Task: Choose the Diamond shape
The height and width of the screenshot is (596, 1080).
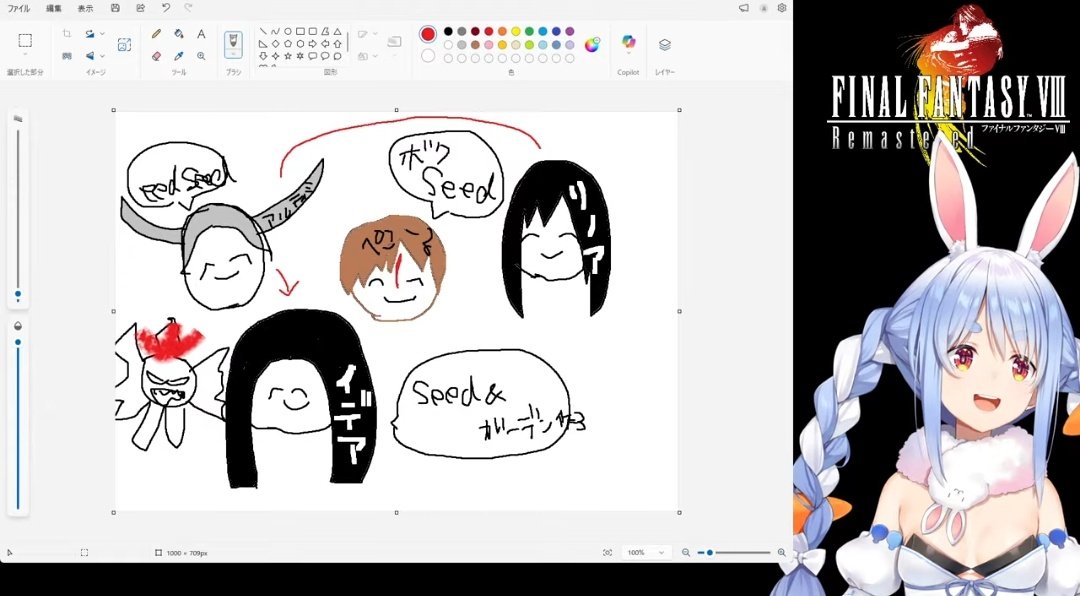Action: pyautogui.click(x=276, y=43)
